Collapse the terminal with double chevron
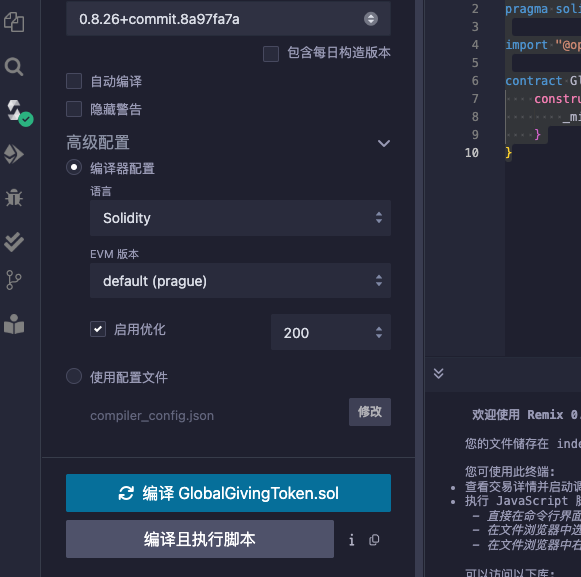 438,373
